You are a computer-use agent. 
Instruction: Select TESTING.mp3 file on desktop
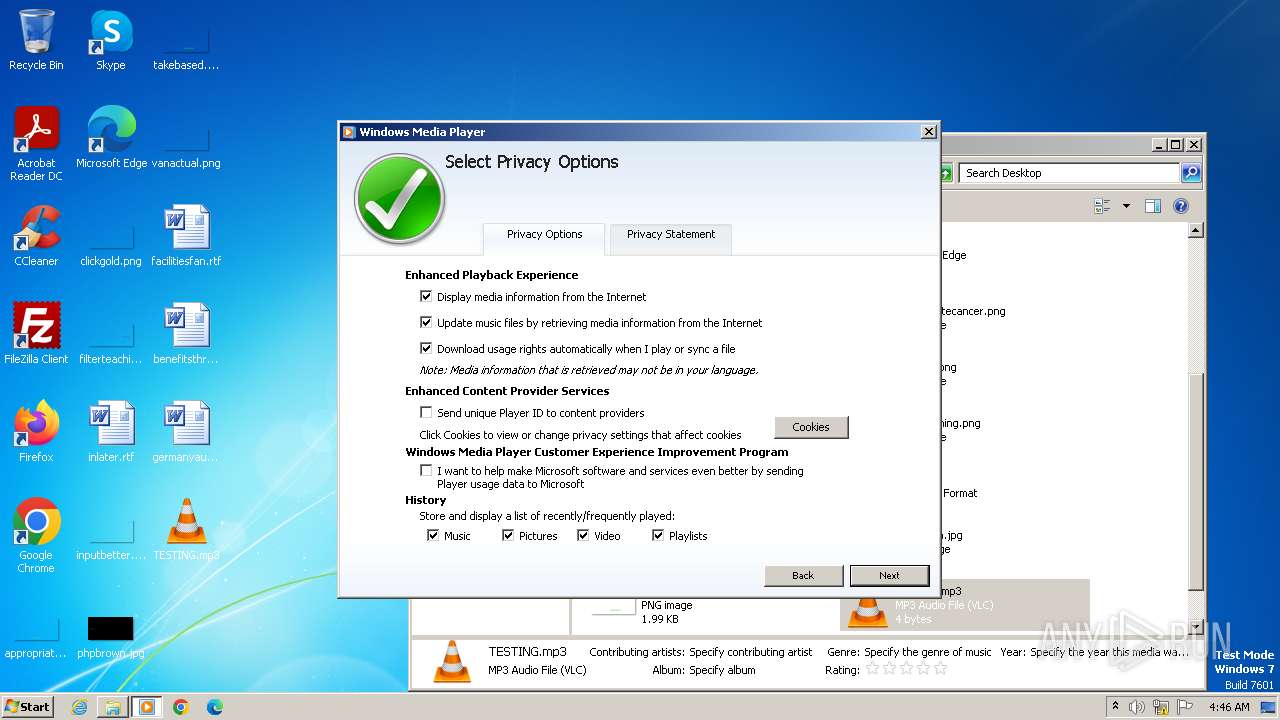click(186, 530)
